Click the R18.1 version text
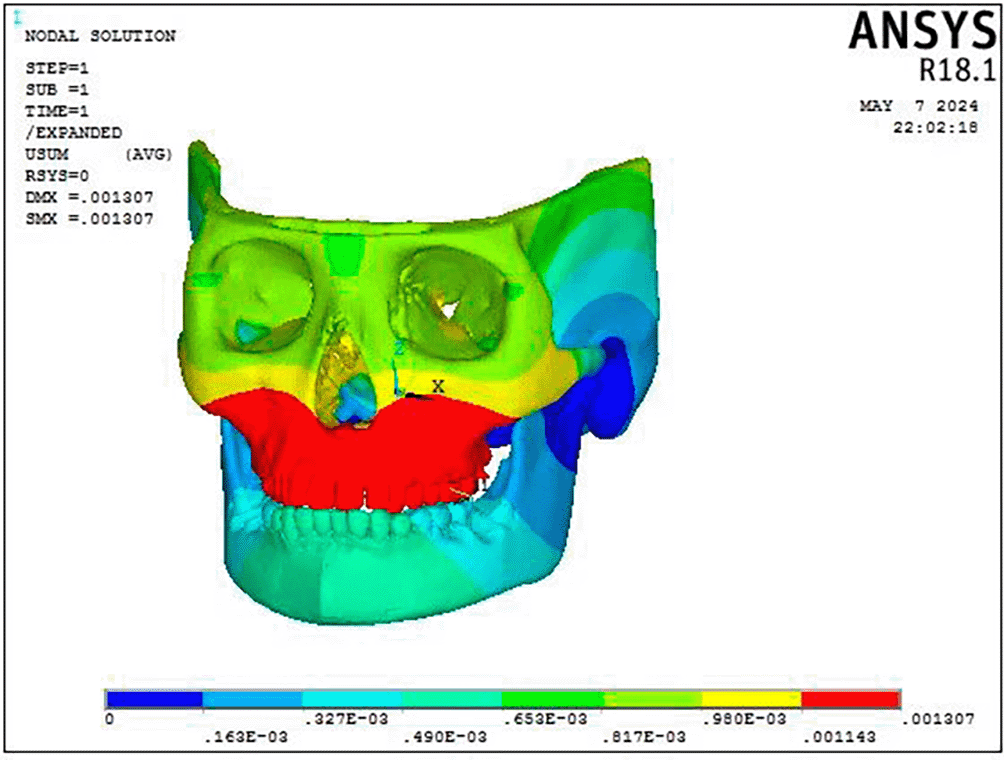This screenshot has height=760, width=1004. click(950, 71)
